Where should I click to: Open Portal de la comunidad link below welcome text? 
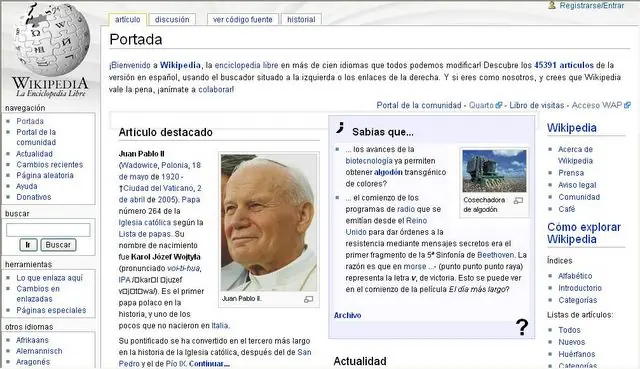(418, 105)
